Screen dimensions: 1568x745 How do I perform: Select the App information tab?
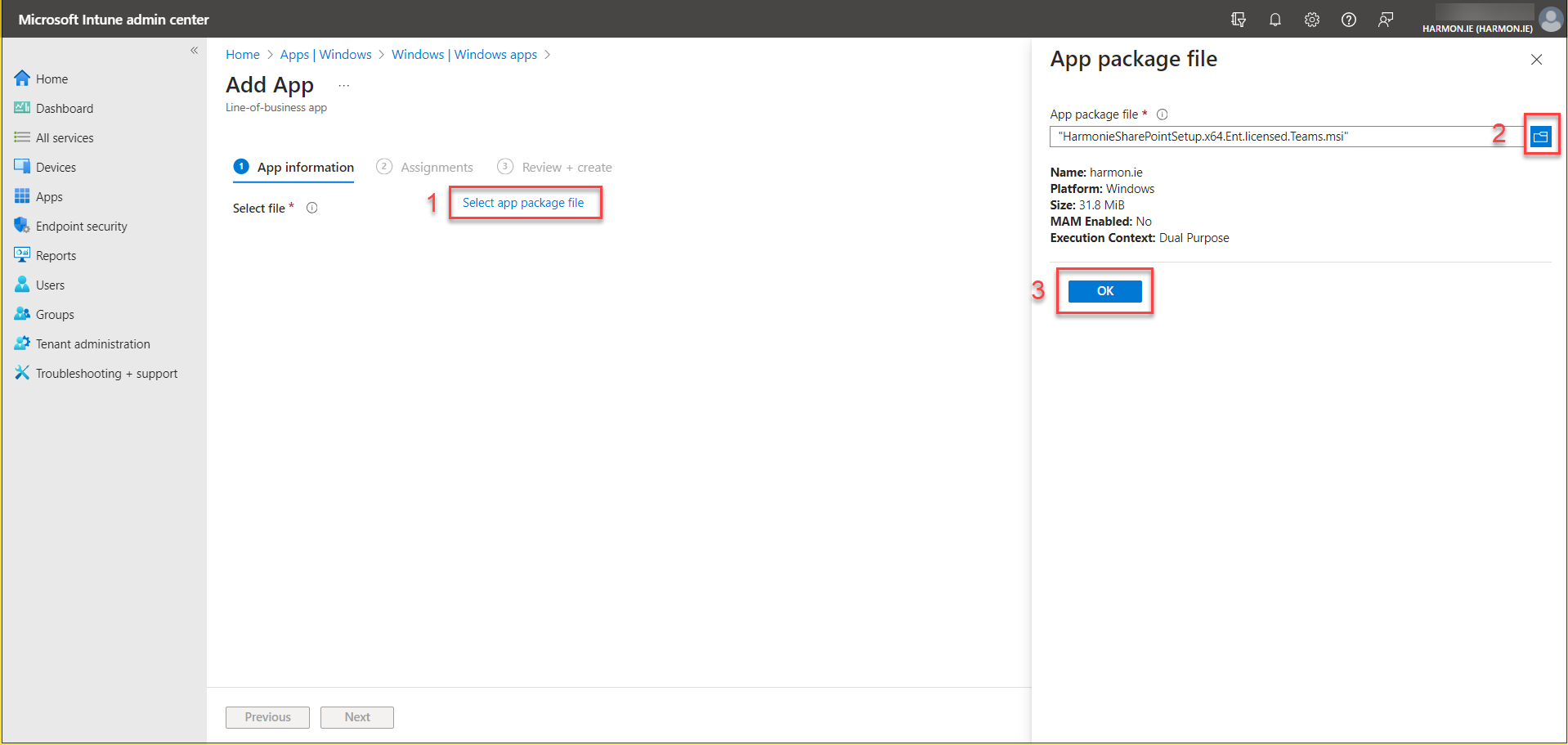point(294,168)
